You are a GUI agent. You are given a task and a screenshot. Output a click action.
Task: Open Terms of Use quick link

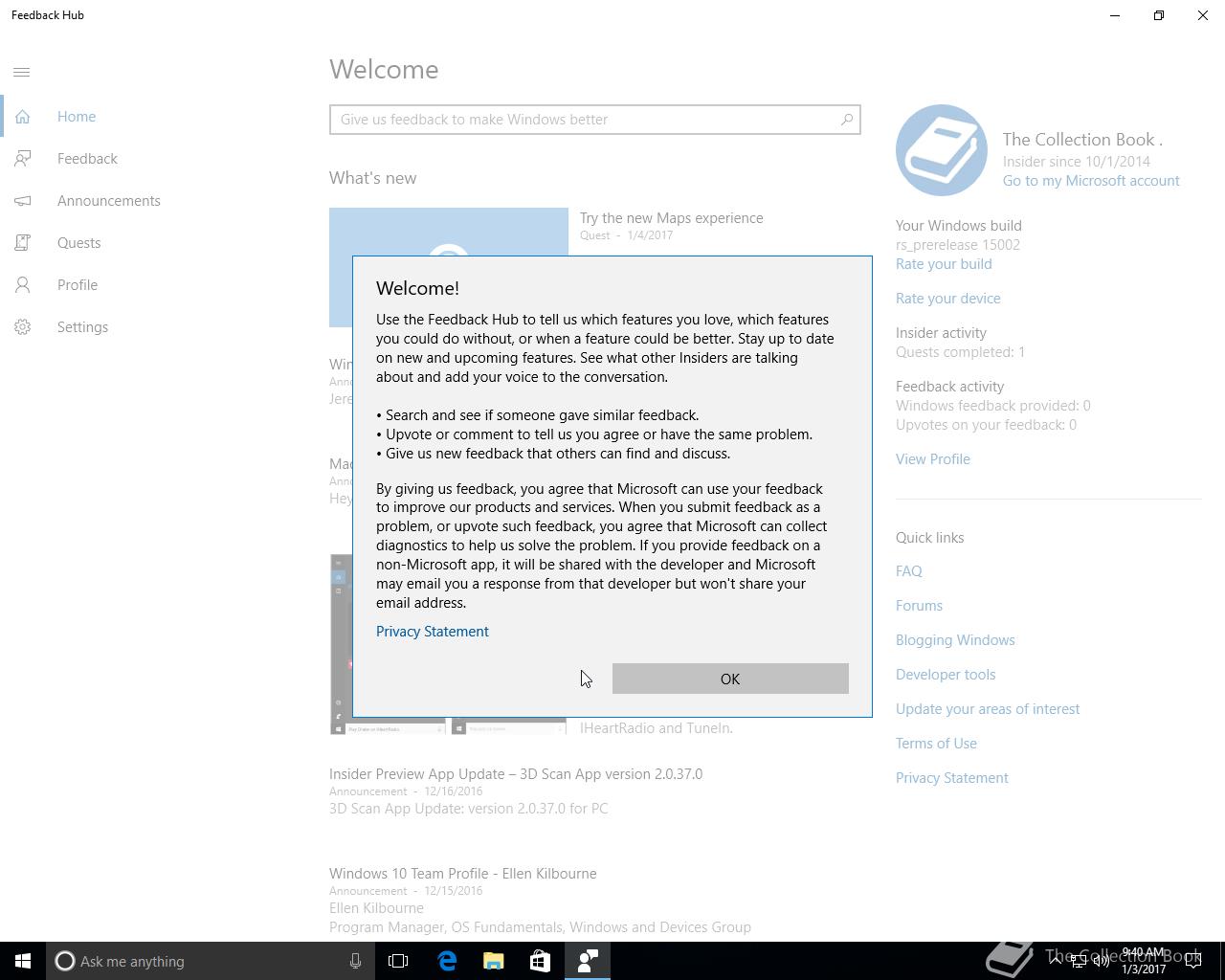pyautogui.click(x=936, y=744)
